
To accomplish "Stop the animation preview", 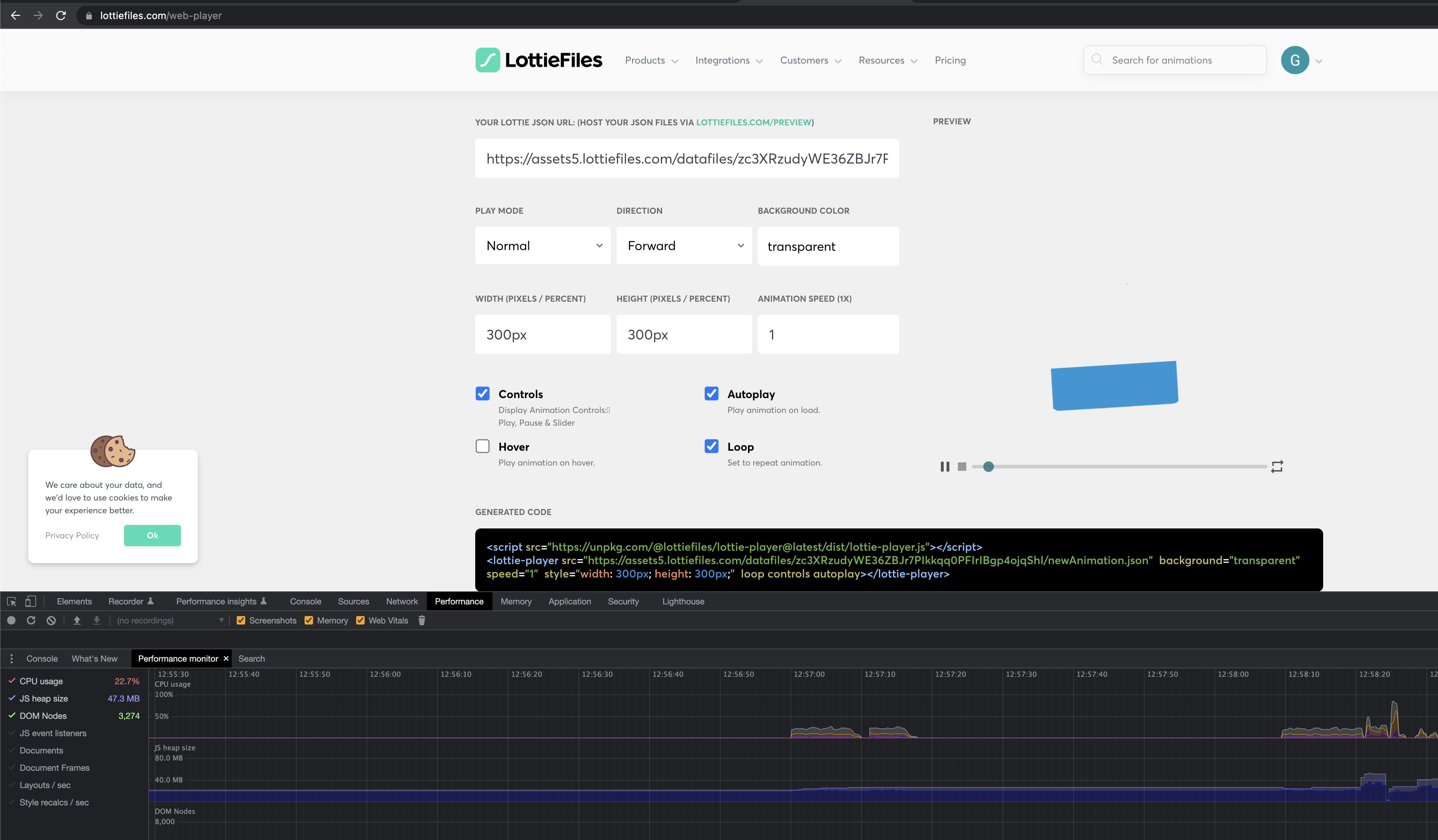I will point(962,466).
